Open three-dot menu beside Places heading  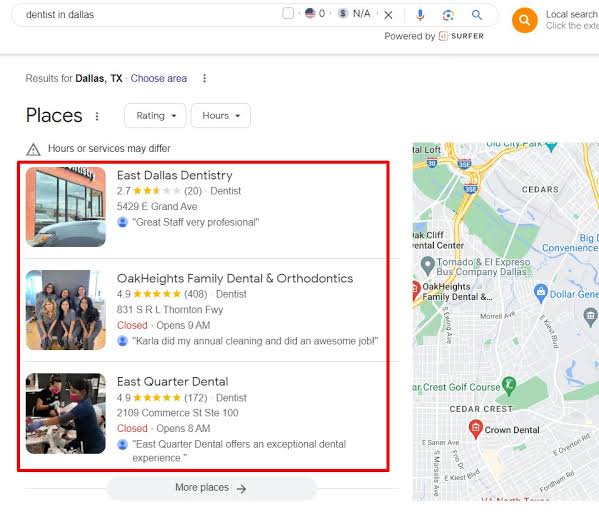pos(97,116)
